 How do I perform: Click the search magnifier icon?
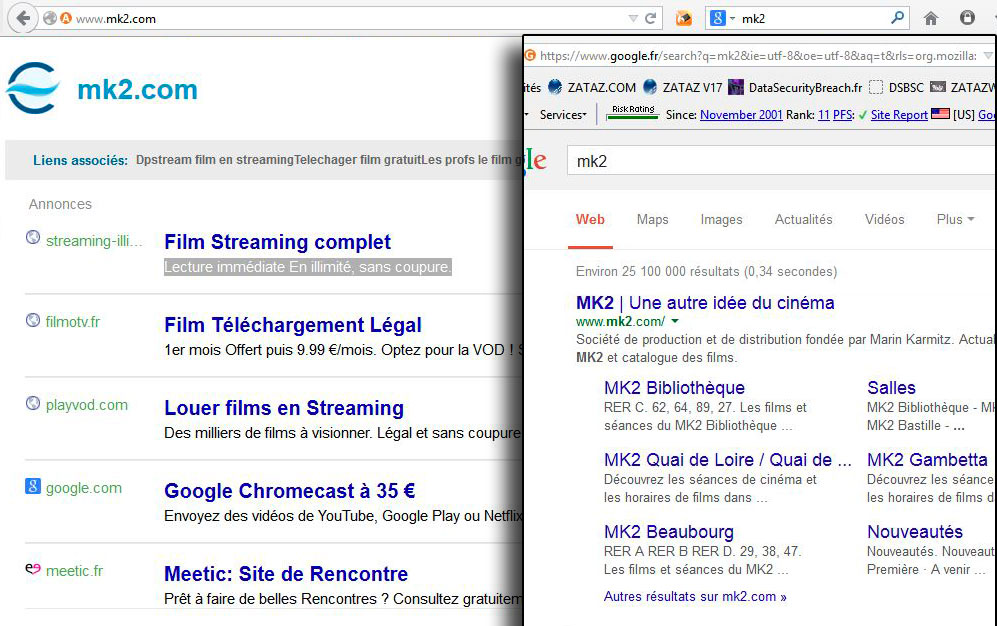(x=897, y=18)
